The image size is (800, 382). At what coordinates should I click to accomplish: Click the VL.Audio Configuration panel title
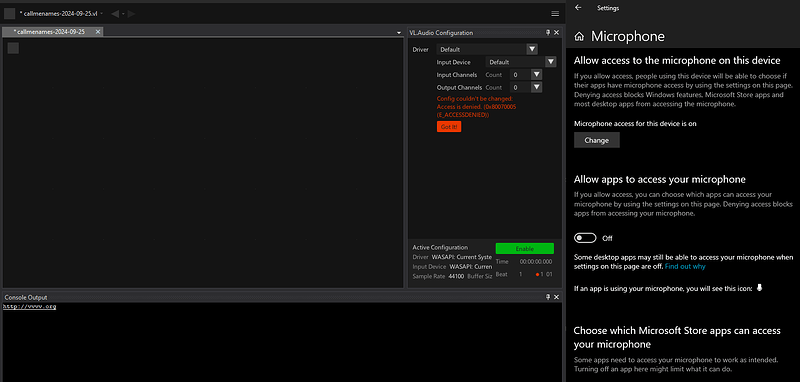[x=441, y=33]
